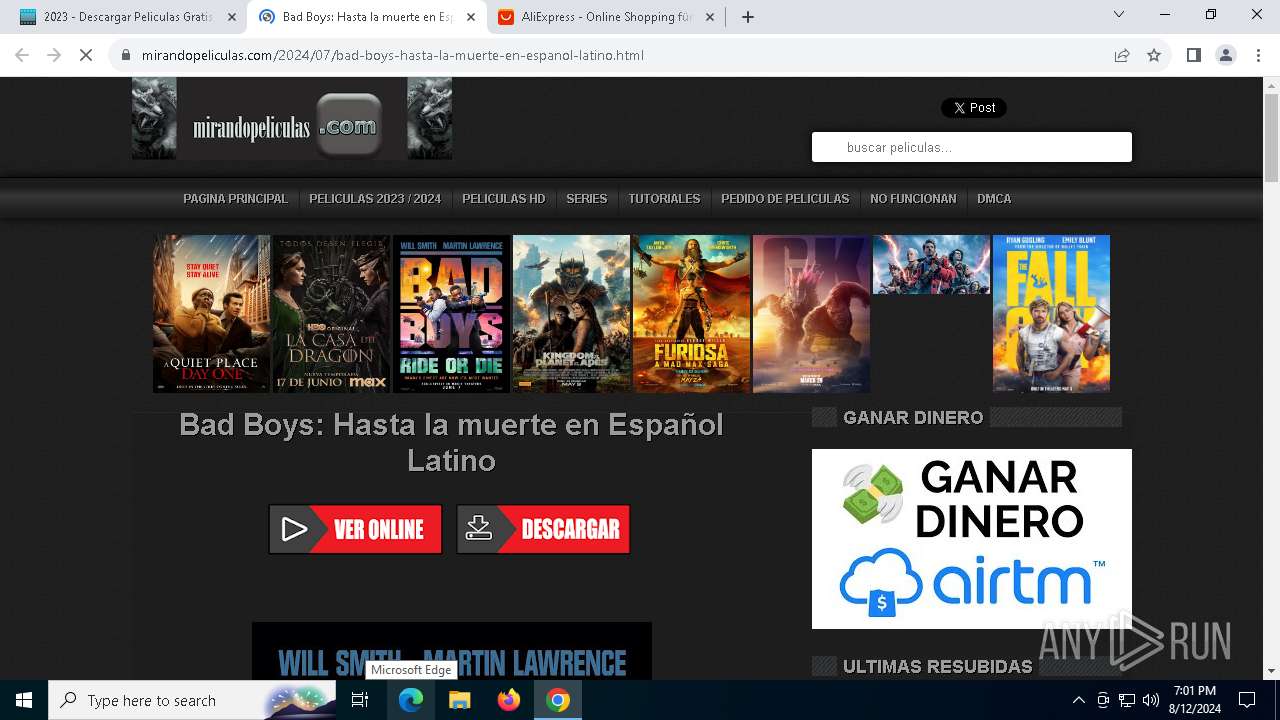Close the Bad Boys browser tab
The height and width of the screenshot is (720, 1280).
(471, 16)
